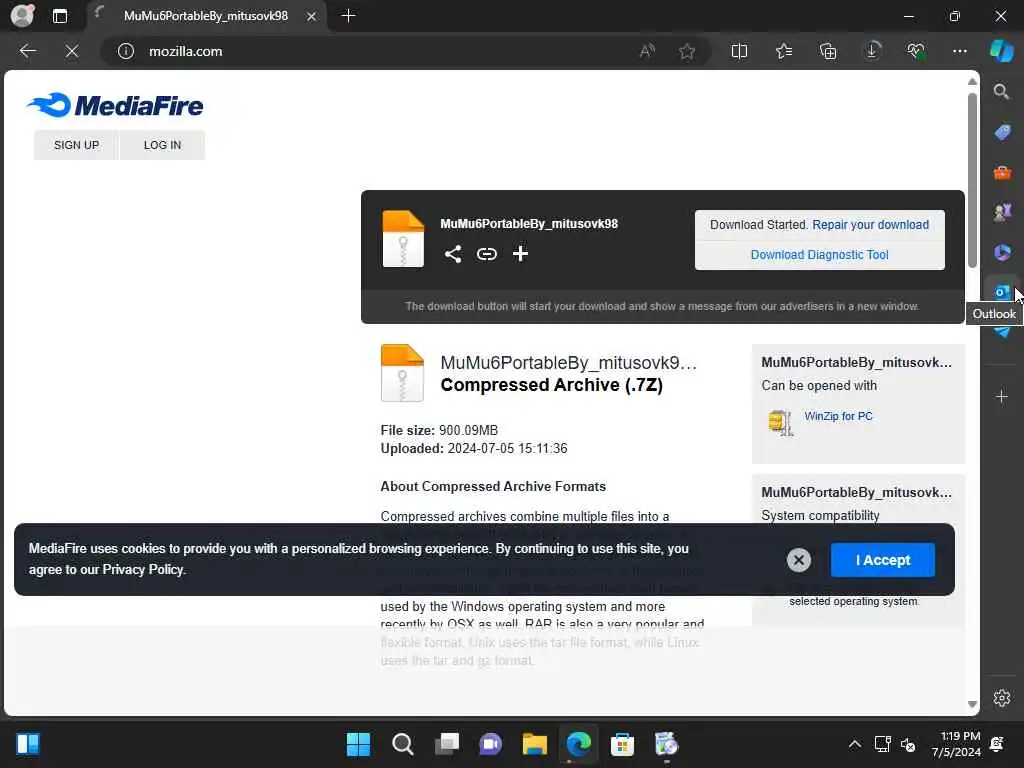Open Collections icon in toolbar
Screen dimensions: 1024x768
pyautogui.click(x=827, y=51)
